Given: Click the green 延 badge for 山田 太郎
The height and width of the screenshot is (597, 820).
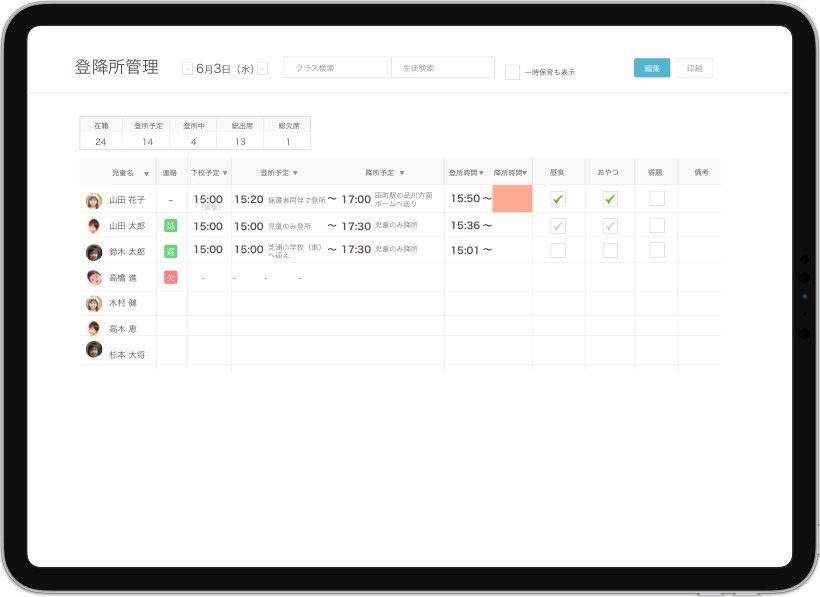Looking at the screenshot, I should 170,226.
